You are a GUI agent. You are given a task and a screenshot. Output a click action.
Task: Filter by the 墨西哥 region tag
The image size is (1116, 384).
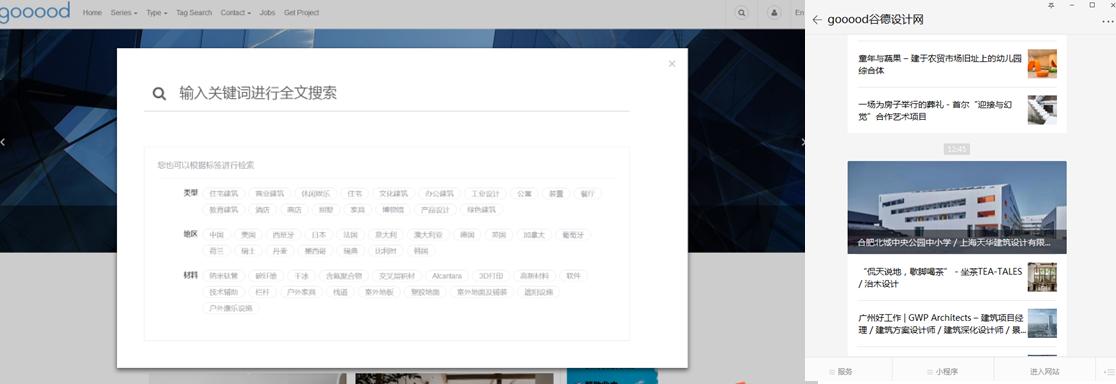[315, 251]
